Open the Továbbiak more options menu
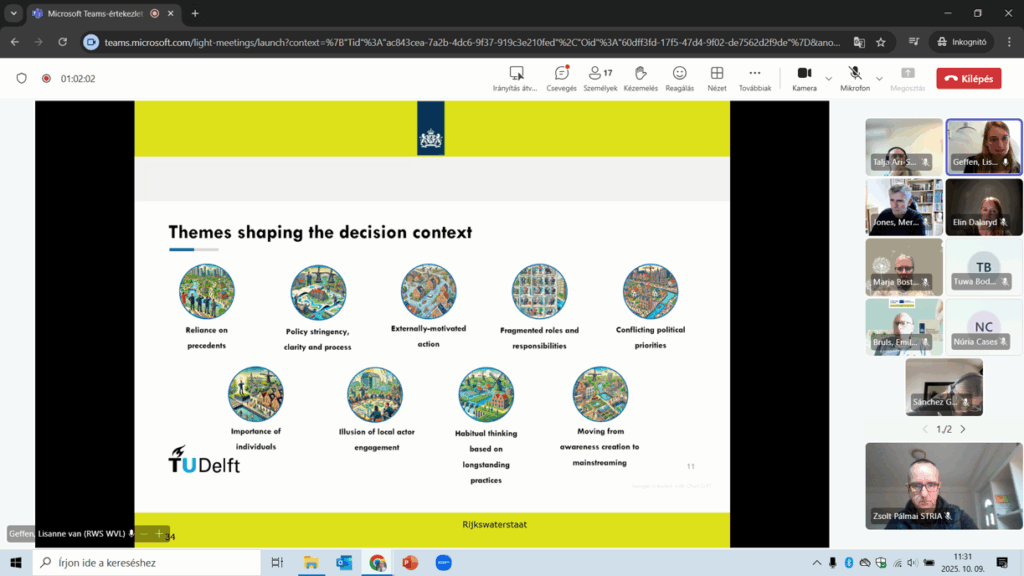Viewport: 1024px width, 576px height. (754, 77)
